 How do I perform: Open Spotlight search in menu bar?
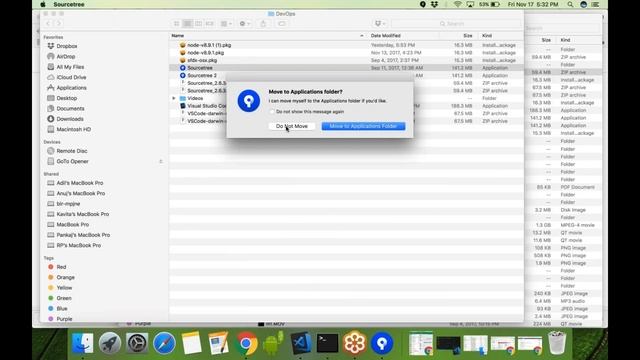tap(570, 4)
